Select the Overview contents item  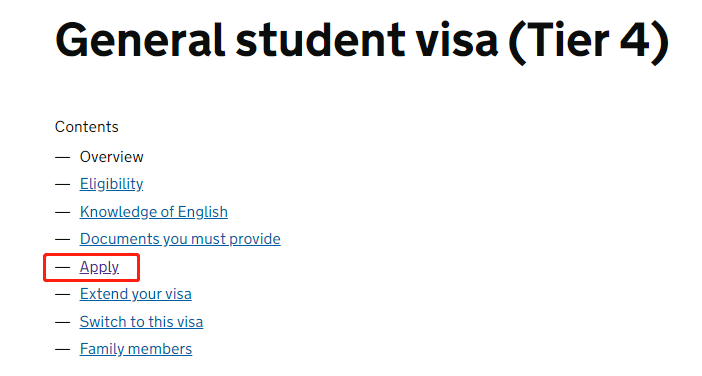coord(111,157)
